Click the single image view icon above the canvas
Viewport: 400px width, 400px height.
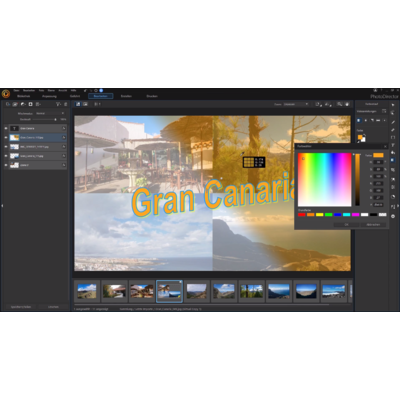click(x=78, y=104)
